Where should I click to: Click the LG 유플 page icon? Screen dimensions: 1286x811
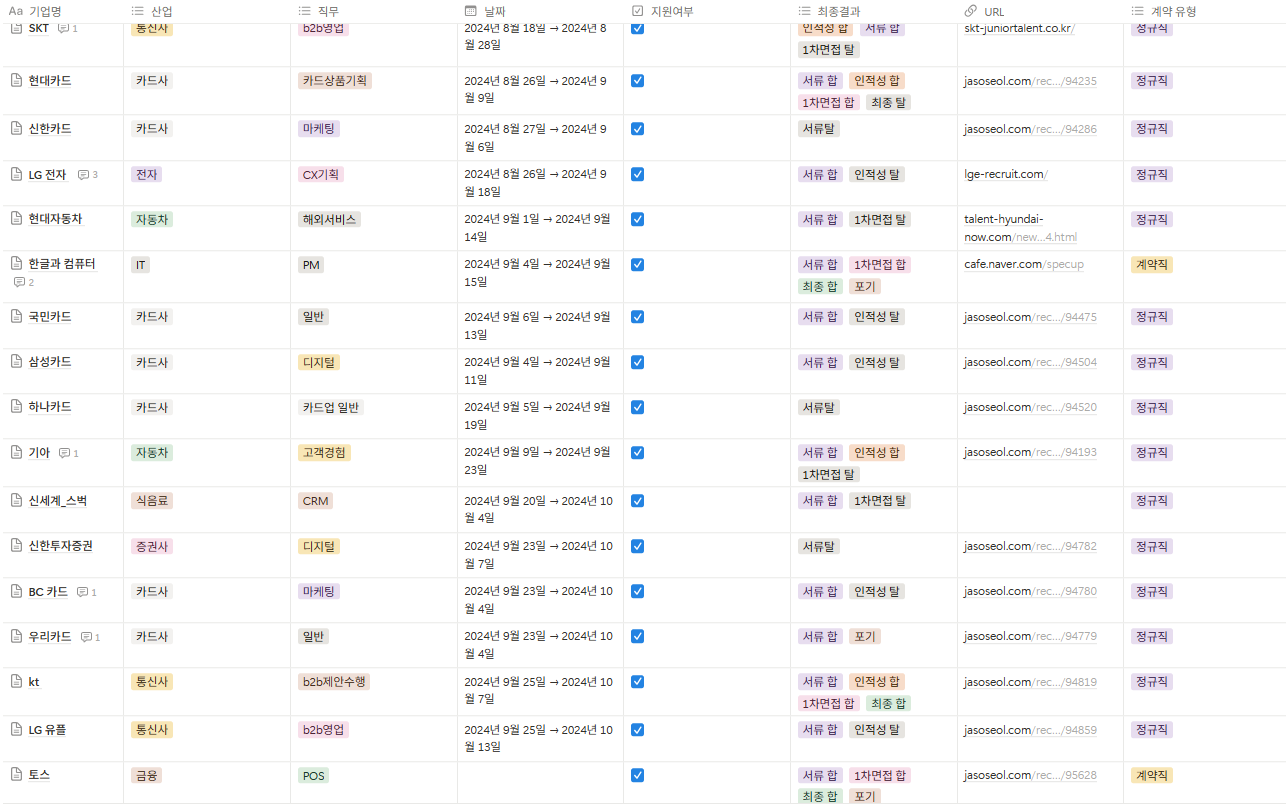(16, 729)
